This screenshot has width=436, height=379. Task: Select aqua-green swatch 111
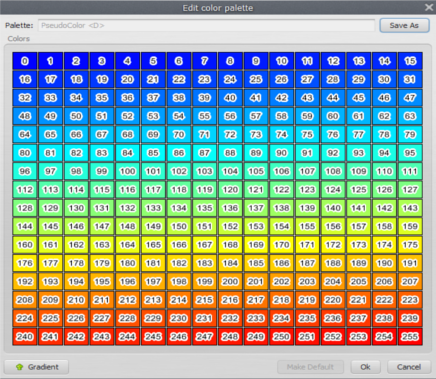coord(410,171)
